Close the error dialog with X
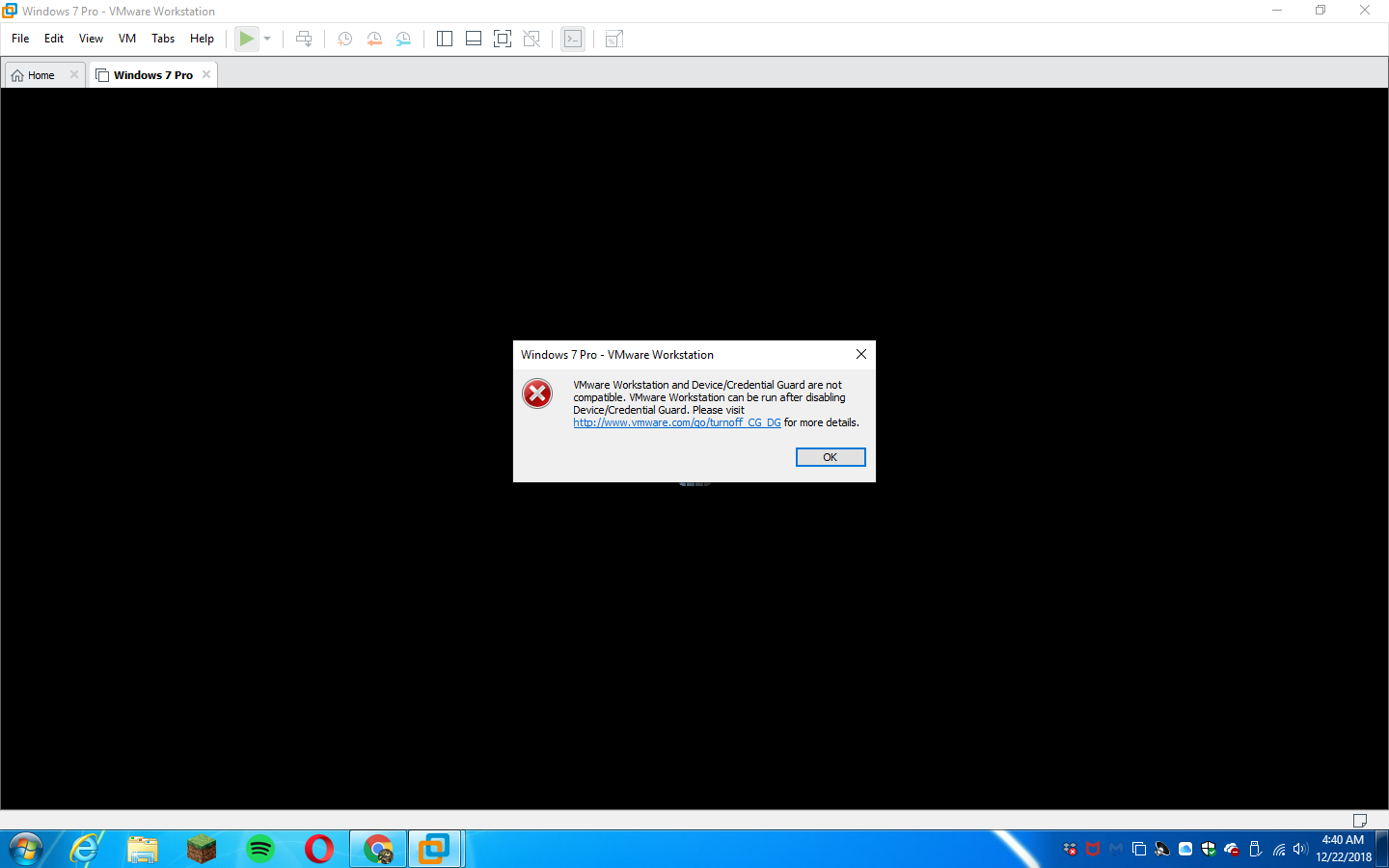 861,354
